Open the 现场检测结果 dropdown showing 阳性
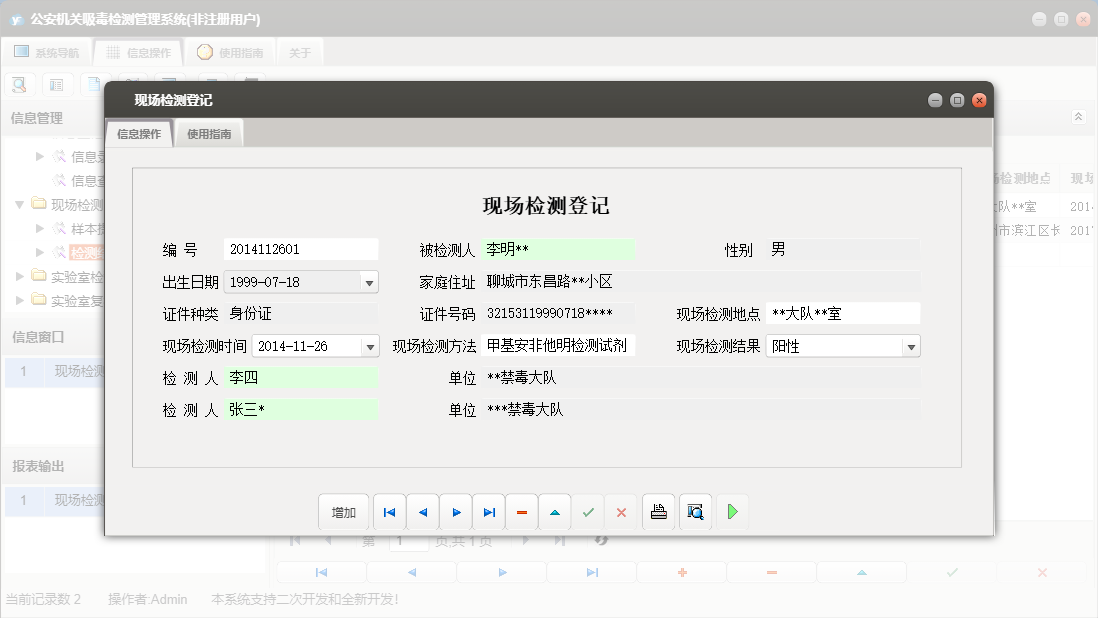Viewport: 1098px width, 618px height. pos(908,345)
